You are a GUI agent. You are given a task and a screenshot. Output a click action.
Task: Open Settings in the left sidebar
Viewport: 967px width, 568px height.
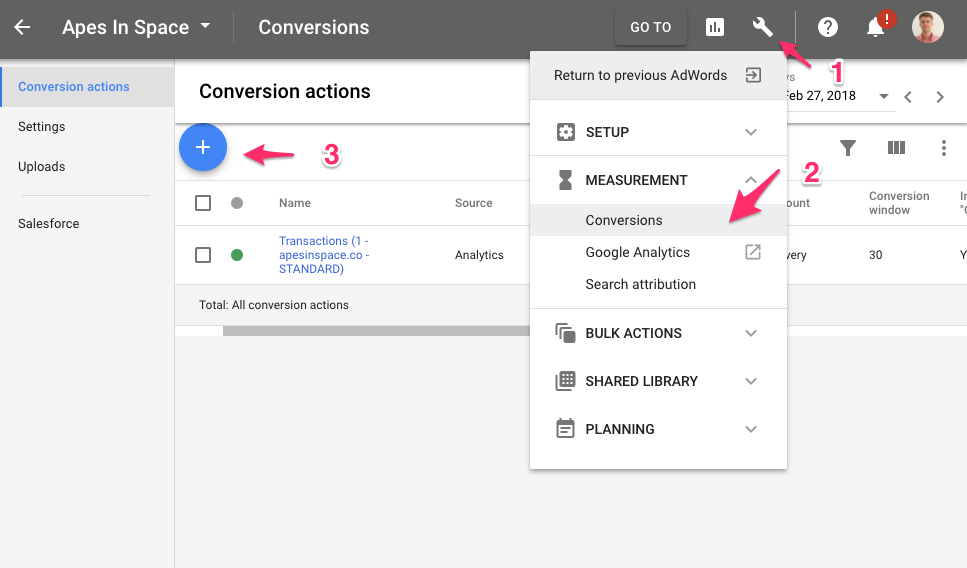pos(41,126)
